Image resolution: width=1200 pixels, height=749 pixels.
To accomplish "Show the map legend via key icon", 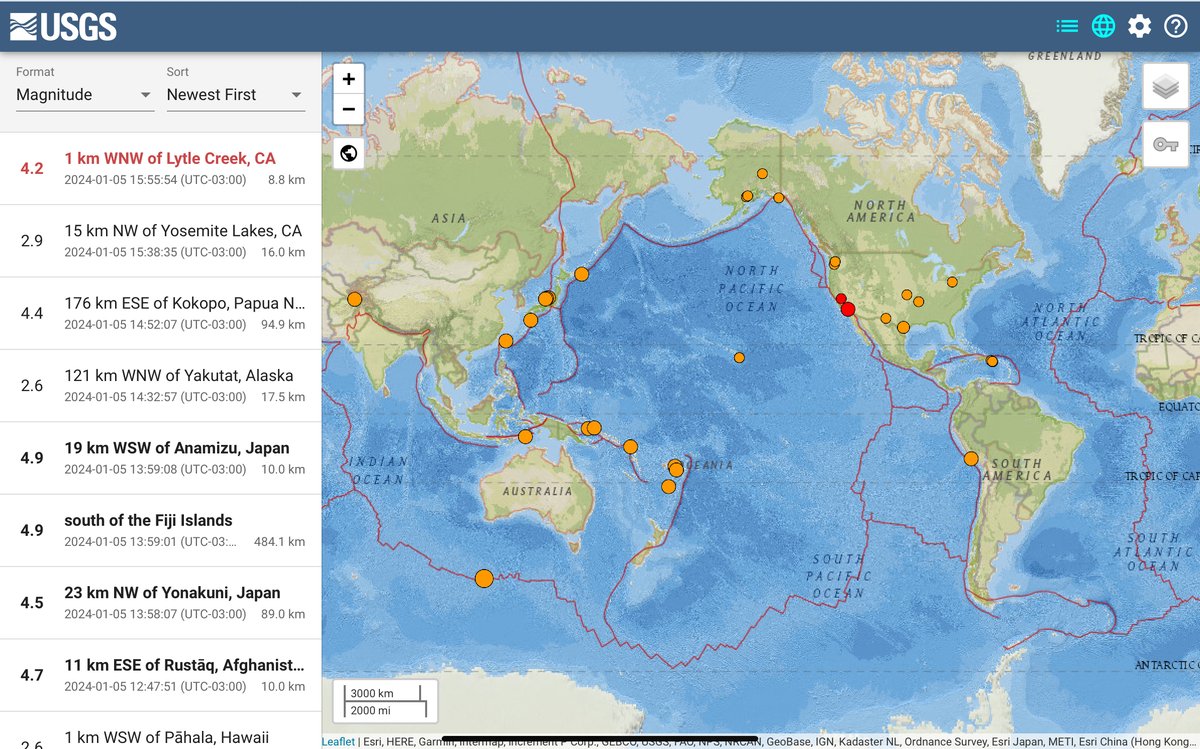I will (1165, 144).
